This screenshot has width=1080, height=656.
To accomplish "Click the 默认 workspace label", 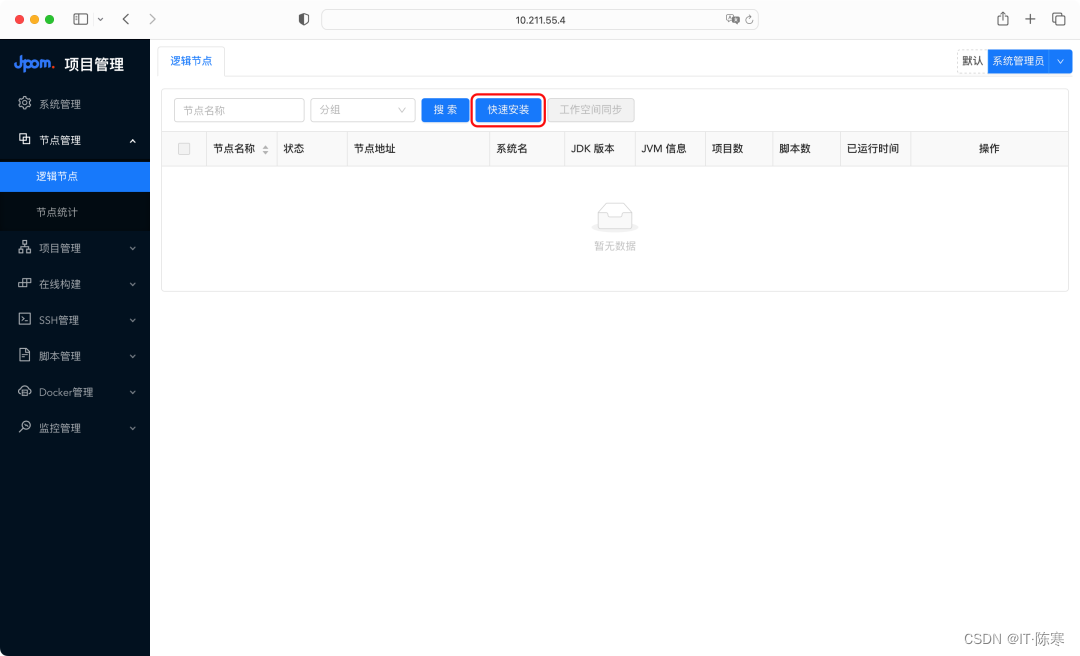I will (973, 61).
